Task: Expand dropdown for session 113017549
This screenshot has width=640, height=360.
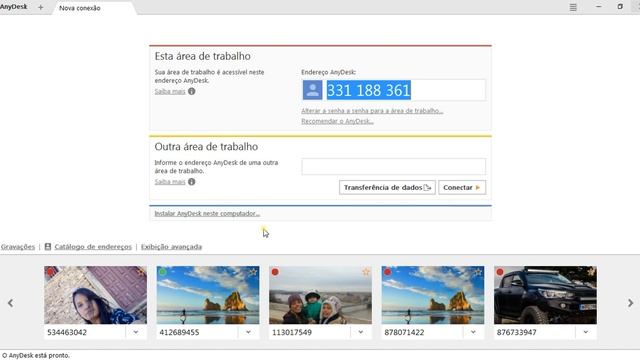Action: click(361, 332)
